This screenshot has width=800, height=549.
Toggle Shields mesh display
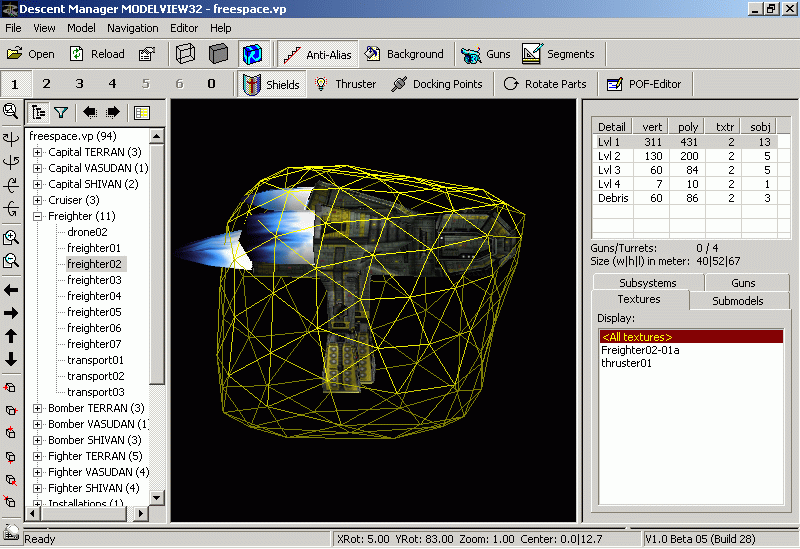click(271, 84)
